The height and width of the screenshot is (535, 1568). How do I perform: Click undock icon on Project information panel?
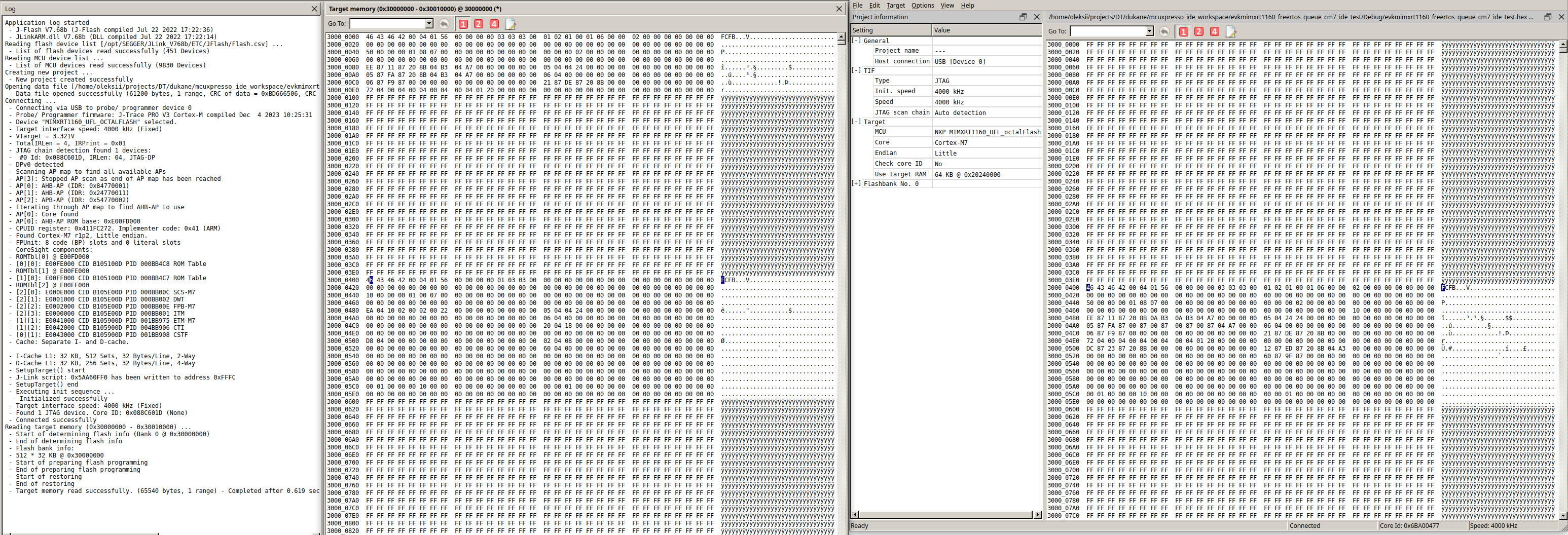coord(1023,17)
